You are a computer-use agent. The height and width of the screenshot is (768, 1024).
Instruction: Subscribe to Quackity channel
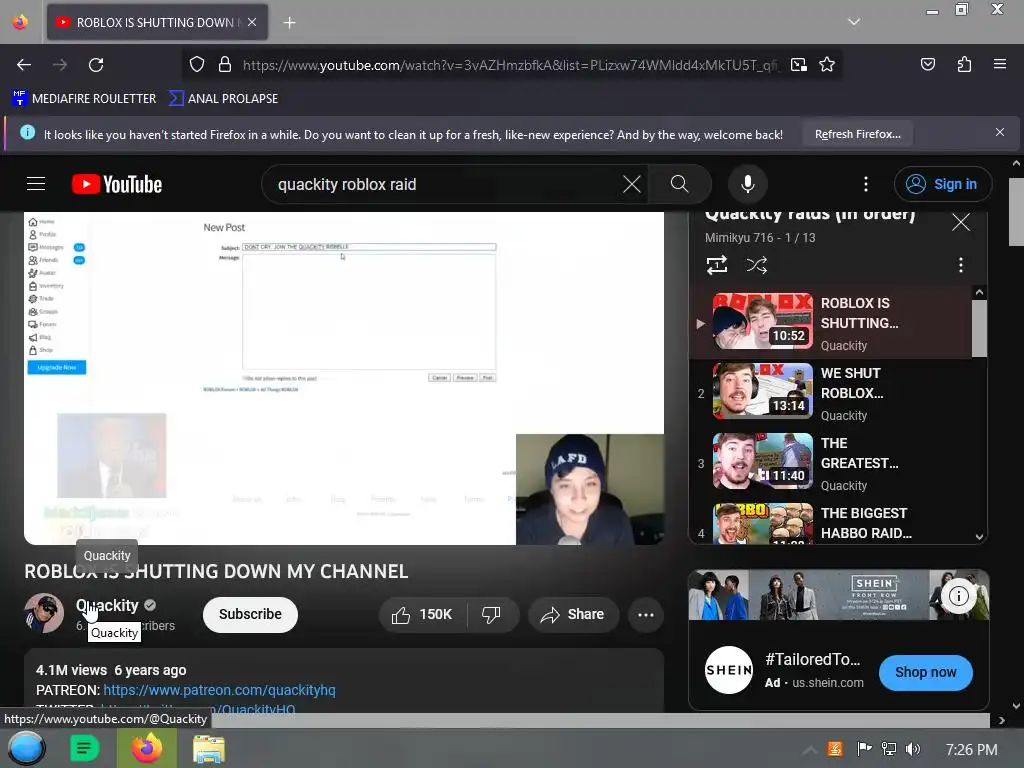pos(250,615)
